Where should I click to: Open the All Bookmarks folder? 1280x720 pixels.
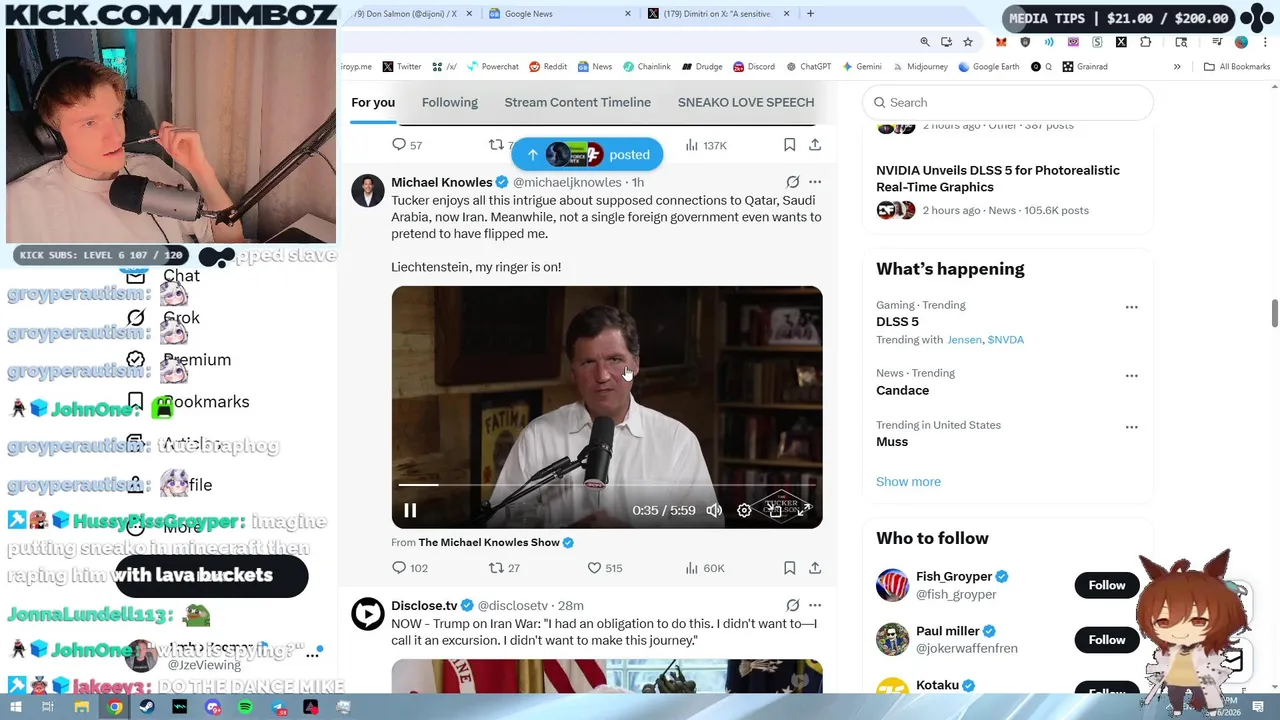pyautogui.click(x=1236, y=67)
